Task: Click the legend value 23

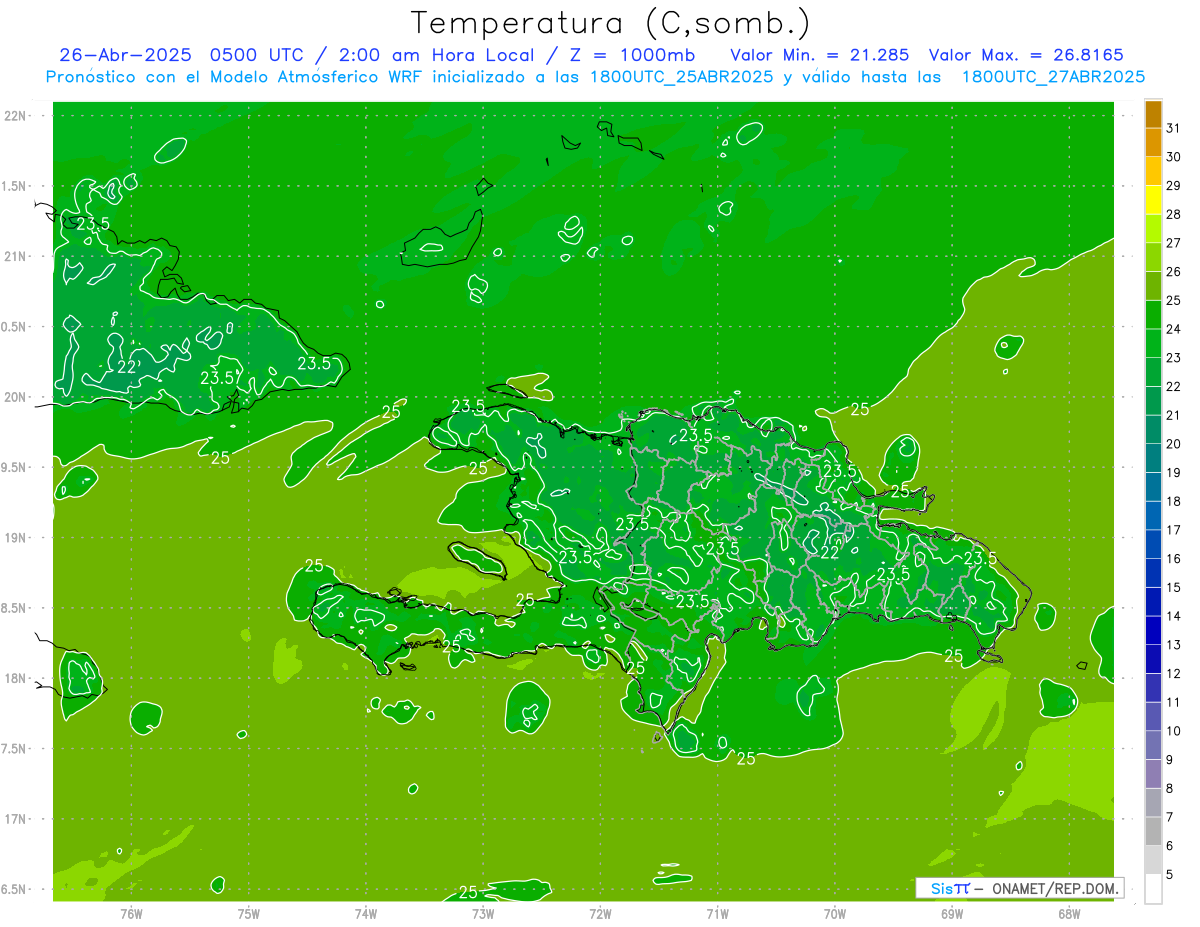Action: click(x=1173, y=358)
